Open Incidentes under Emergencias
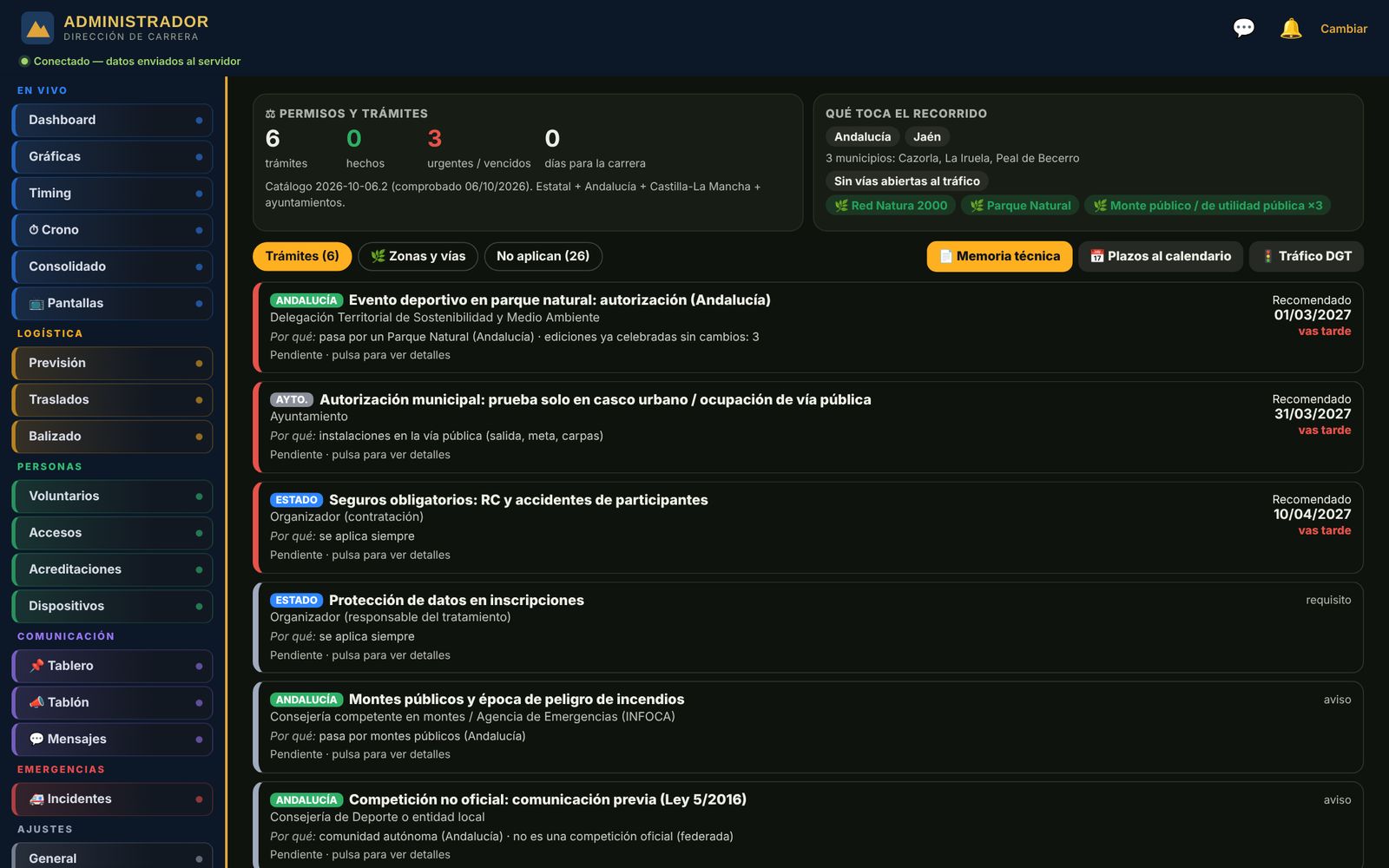Screen dimensions: 1389x868 coord(112,799)
